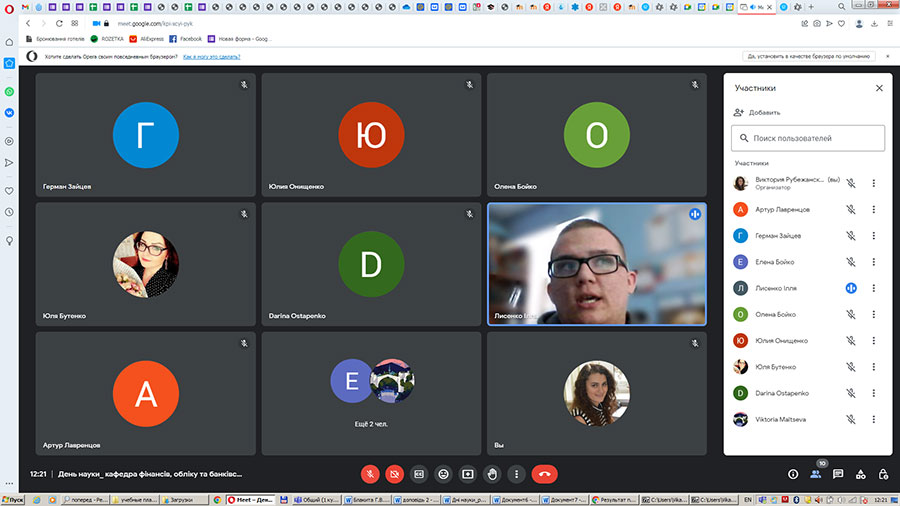This screenshot has height=506, width=900.
Task: Open more options in call controls
Action: point(516,474)
